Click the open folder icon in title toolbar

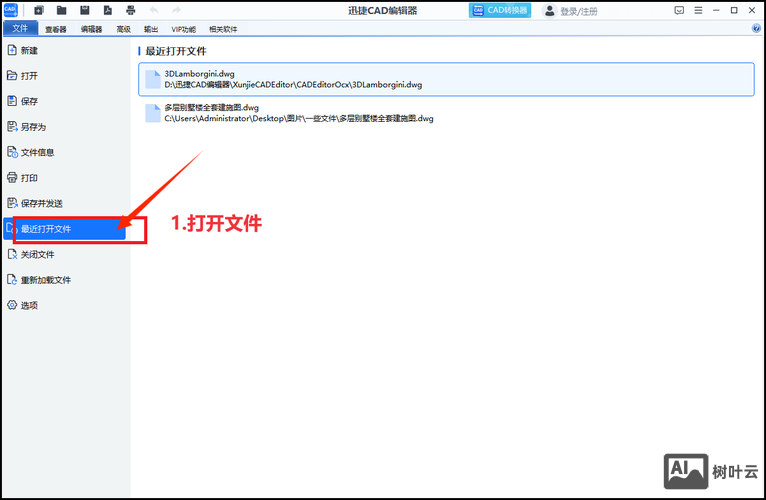click(62, 10)
